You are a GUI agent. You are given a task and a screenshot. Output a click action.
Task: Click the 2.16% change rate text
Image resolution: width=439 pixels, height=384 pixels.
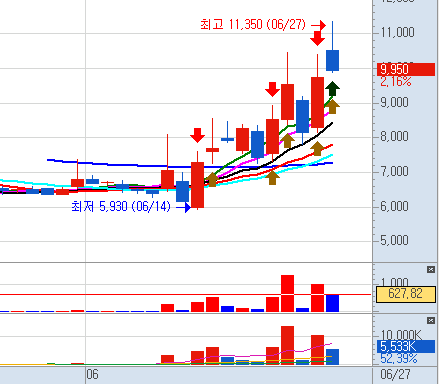[x=396, y=81]
